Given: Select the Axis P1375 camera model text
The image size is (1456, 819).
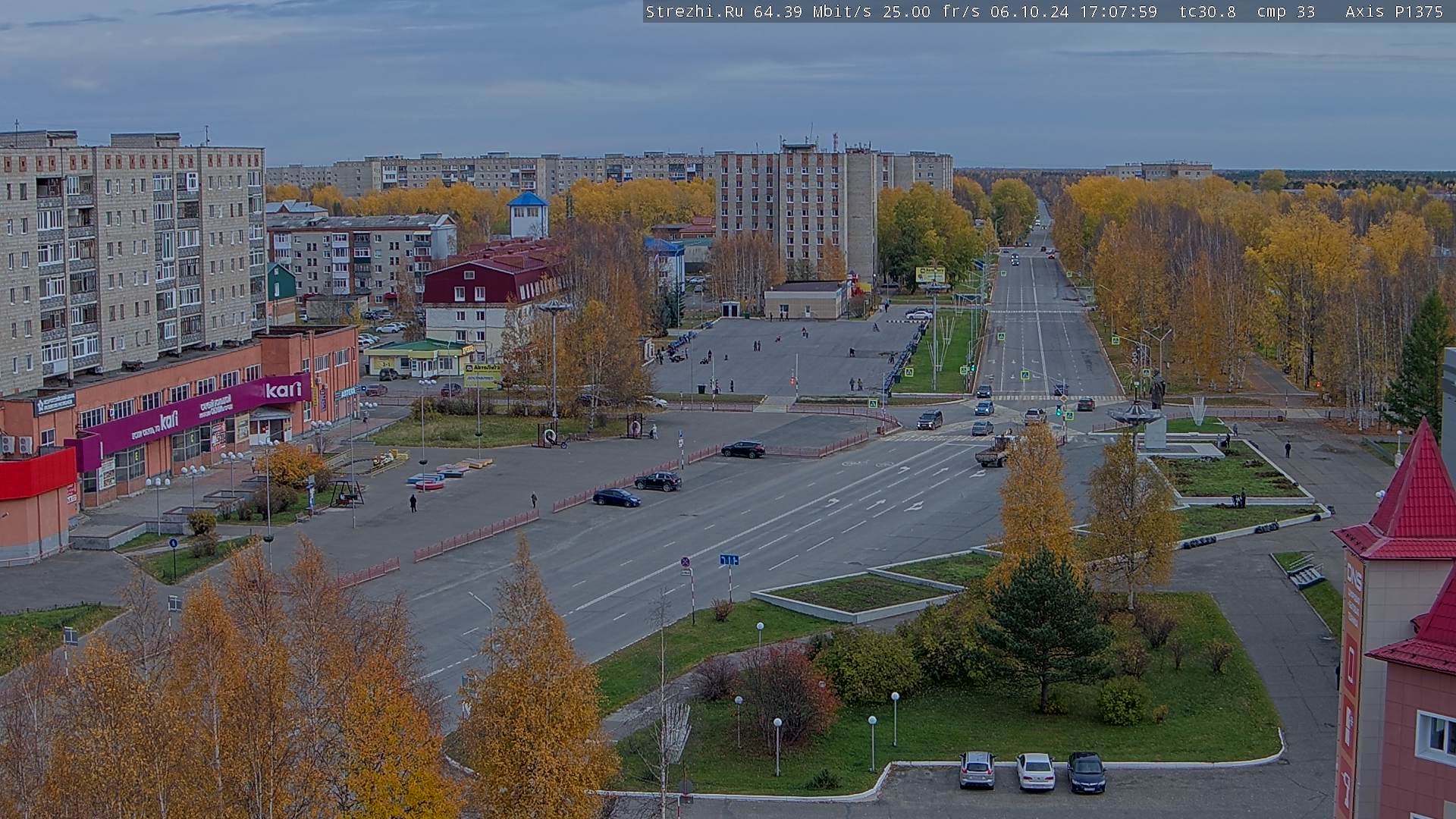Looking at the screenshot, I should click(x=1394, y=11).
